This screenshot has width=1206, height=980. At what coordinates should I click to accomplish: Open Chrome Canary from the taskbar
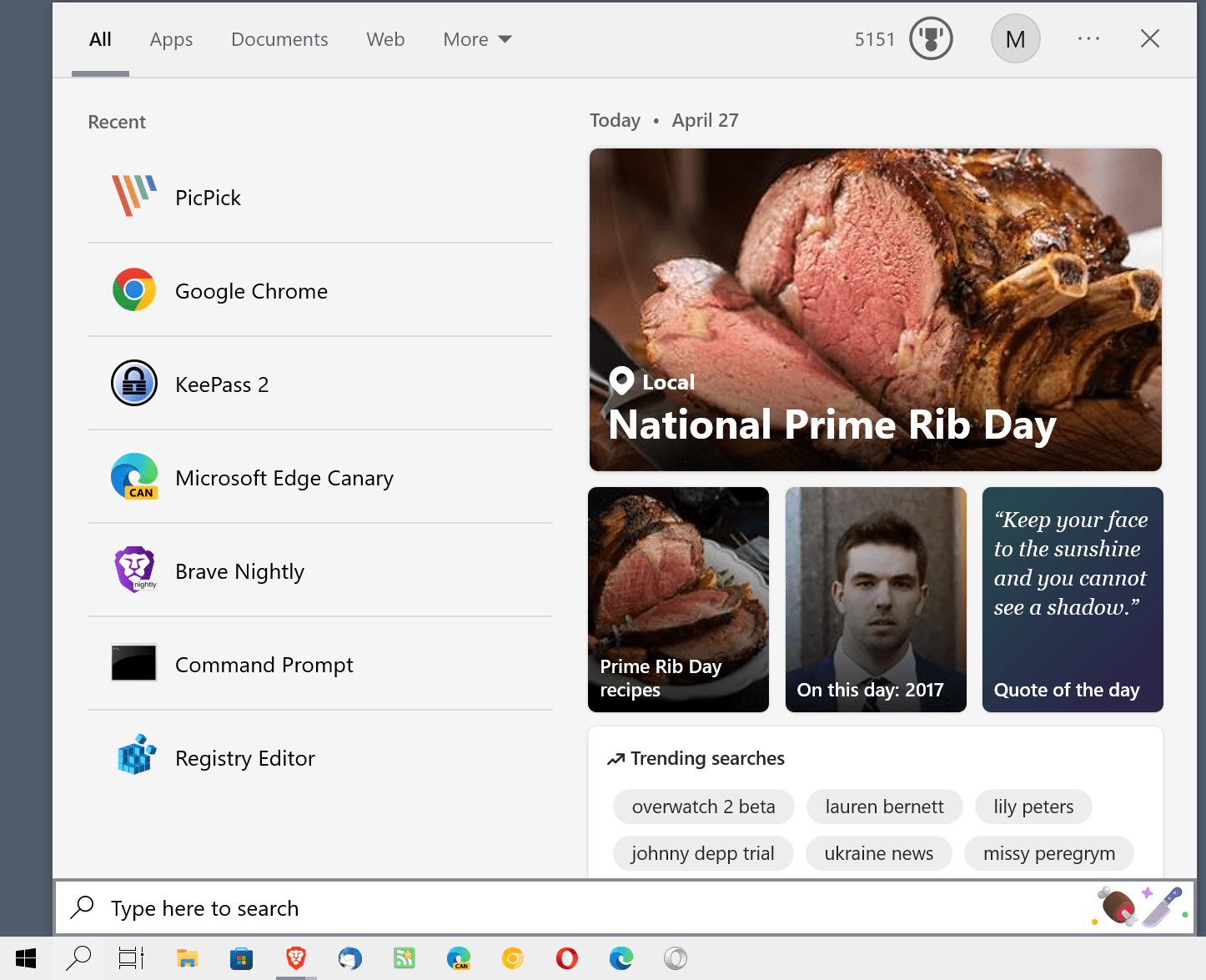pyautogui.click(x=513, y=958)
